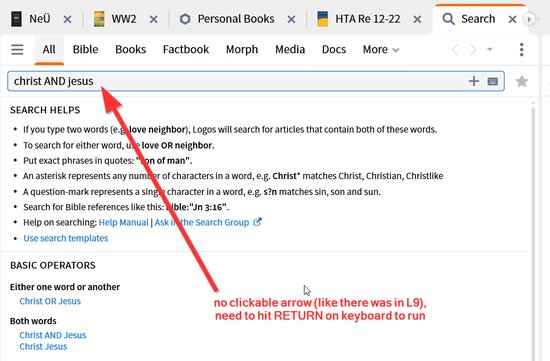Click the magnifier icon on Search tab
The width and height of the screenshot is (550, 361).
pyautogui.click(x=448, y=19)
